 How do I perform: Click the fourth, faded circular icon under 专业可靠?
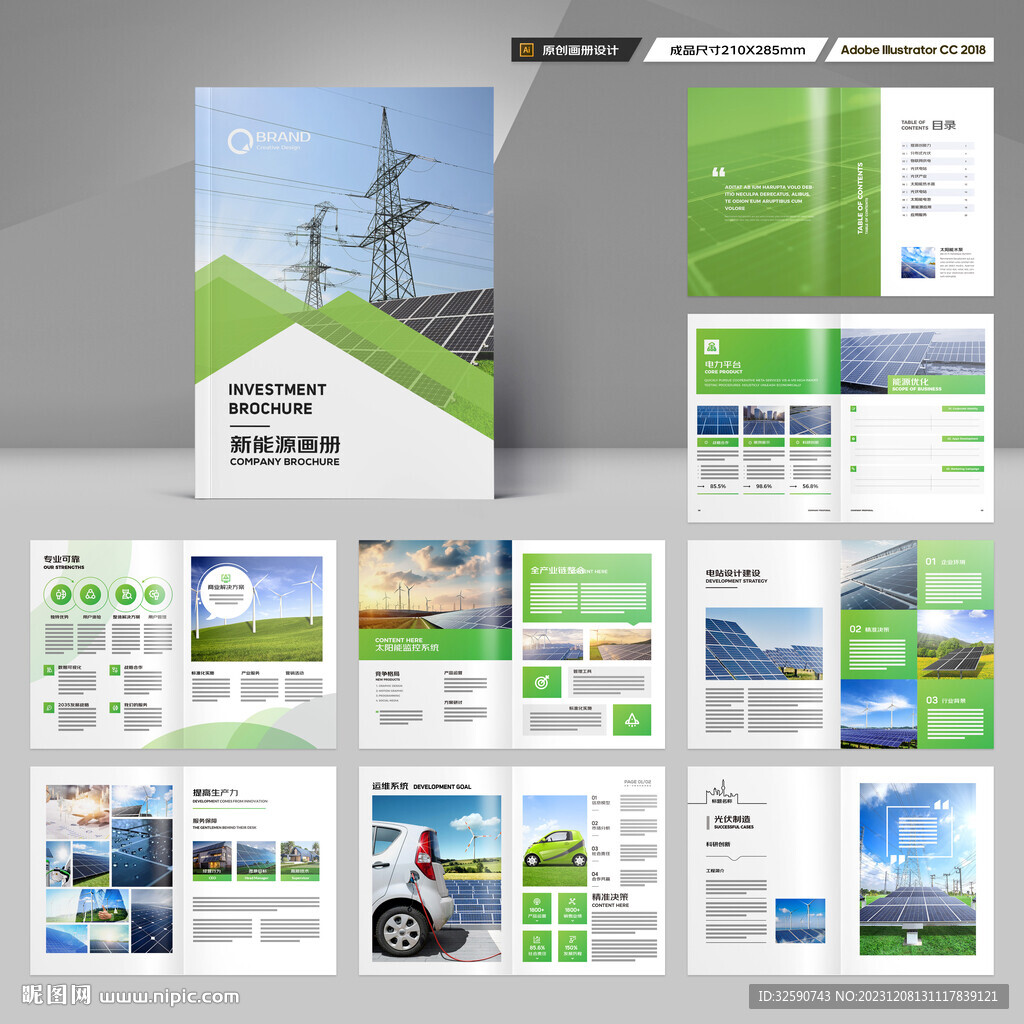155,594
